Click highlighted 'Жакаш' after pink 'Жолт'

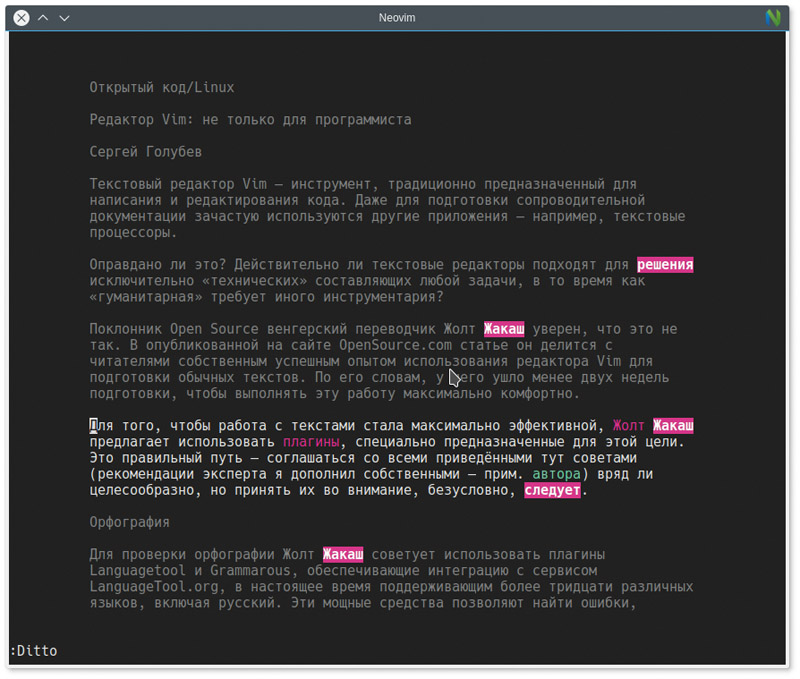pos(673,425)
